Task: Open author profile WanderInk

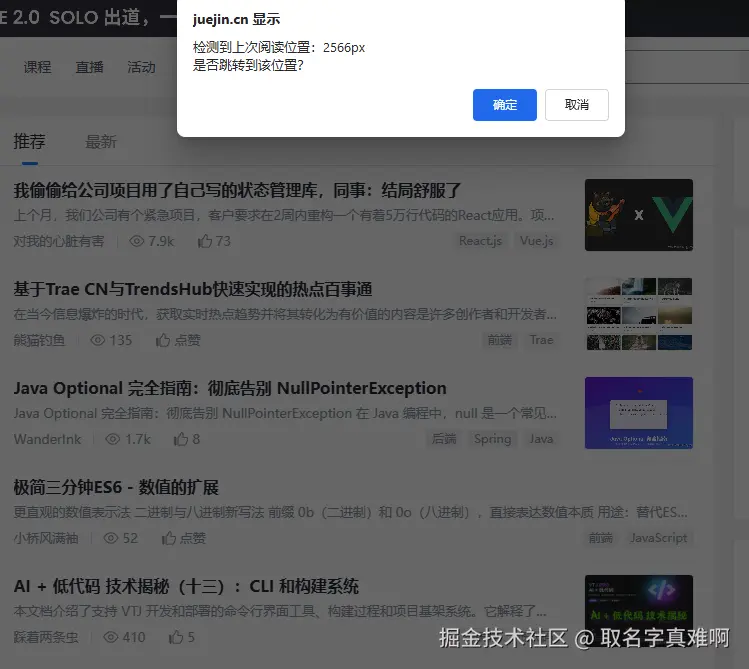Action: point(47,439)
